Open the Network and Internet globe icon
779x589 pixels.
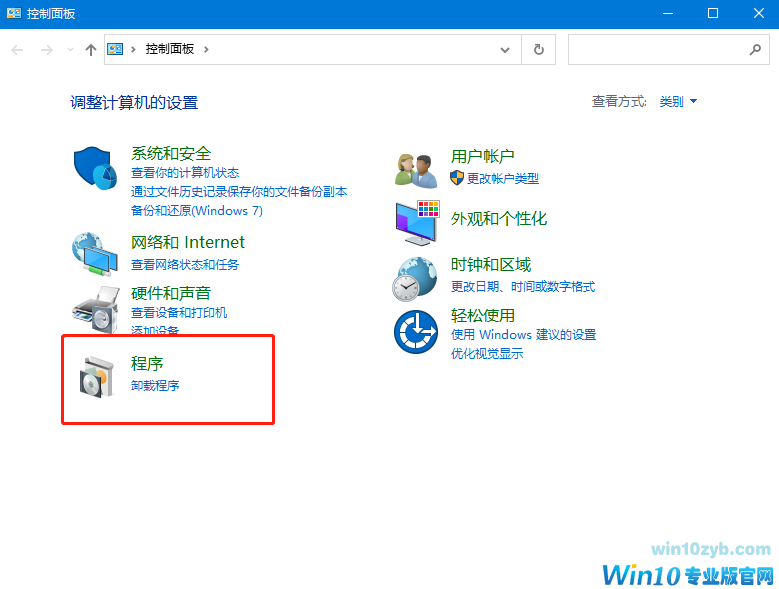[x=96, y=253]
